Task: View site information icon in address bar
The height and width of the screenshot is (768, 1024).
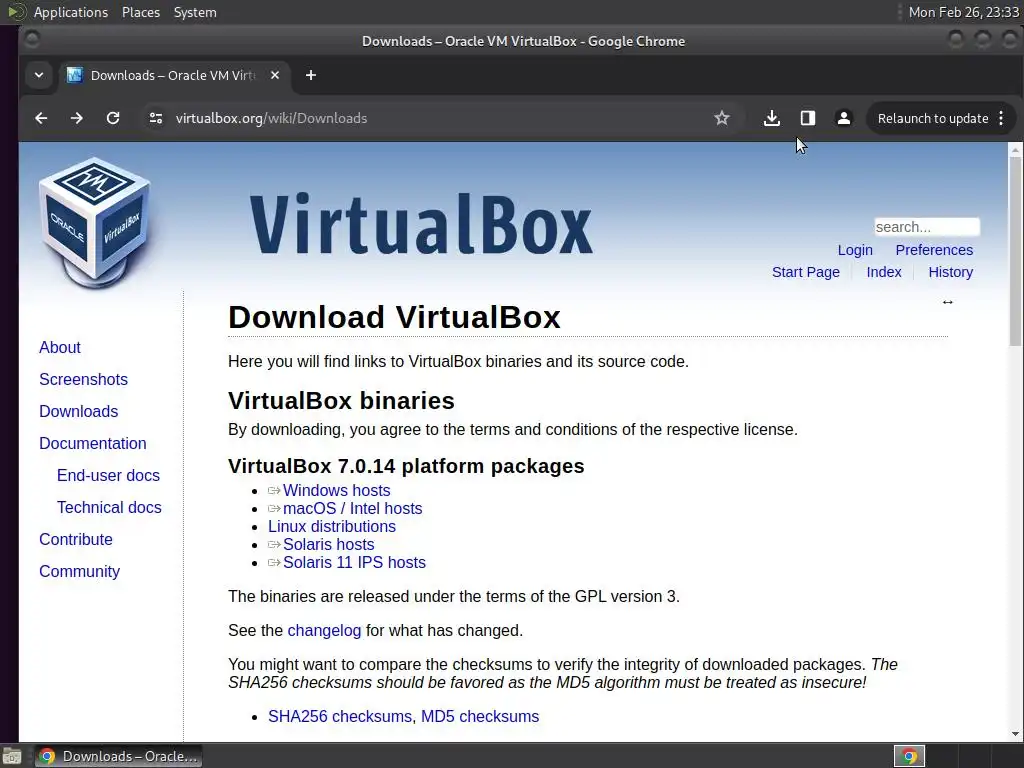Action: click(x=155, y=118)
